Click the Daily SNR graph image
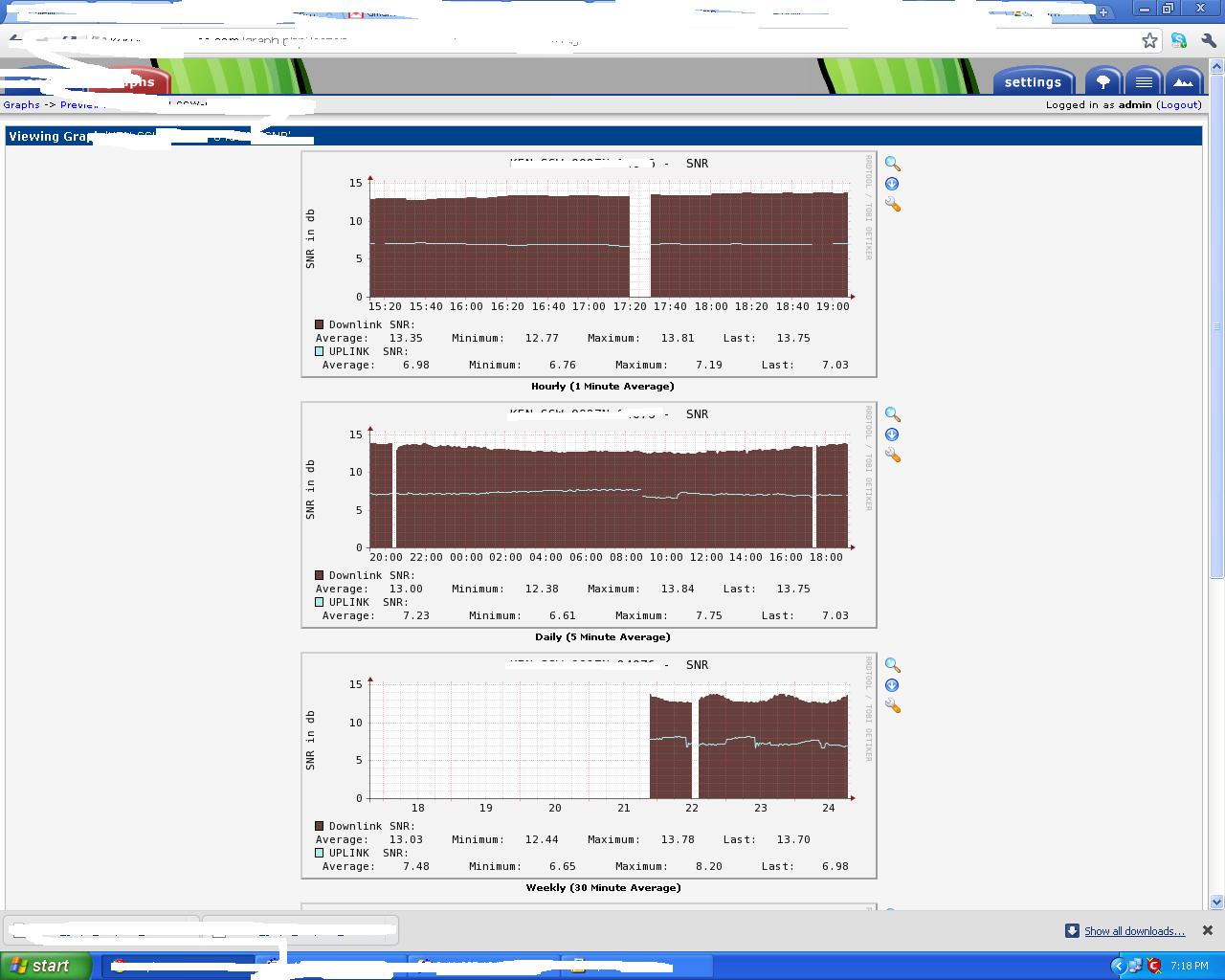This screenshot has height=980, width=1225. [x=589, y=514]
